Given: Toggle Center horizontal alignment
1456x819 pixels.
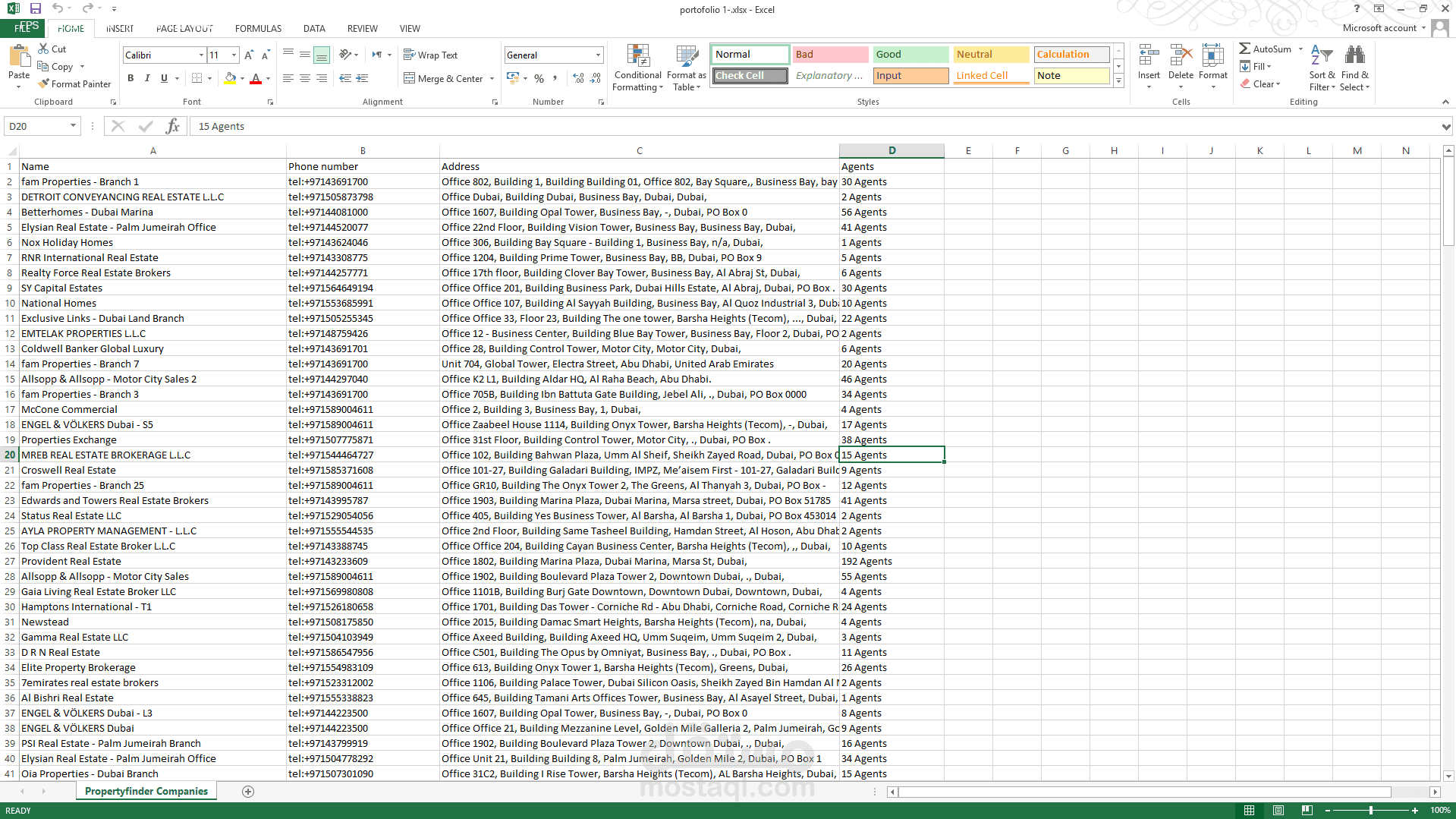Looking at the screenshot, I should [x=305, y=78].
